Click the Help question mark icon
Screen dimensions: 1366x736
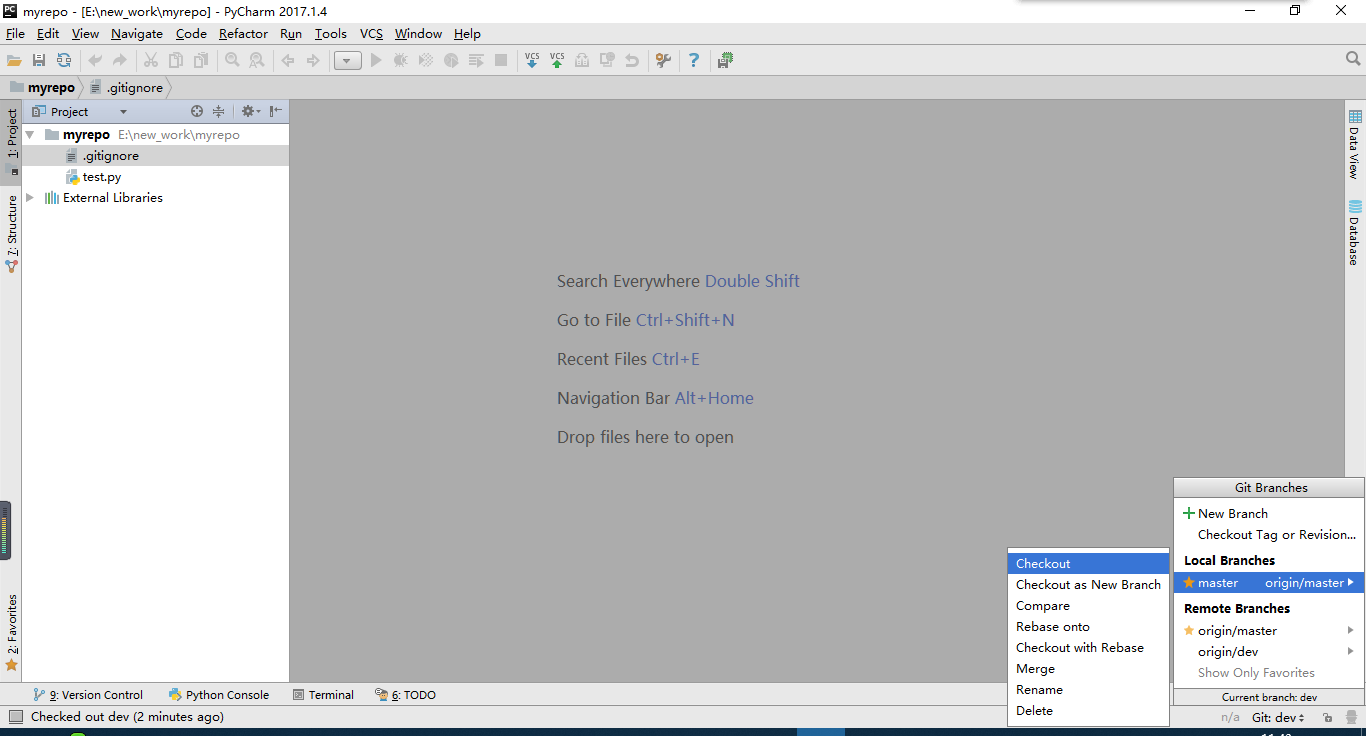tap(694, 61)
